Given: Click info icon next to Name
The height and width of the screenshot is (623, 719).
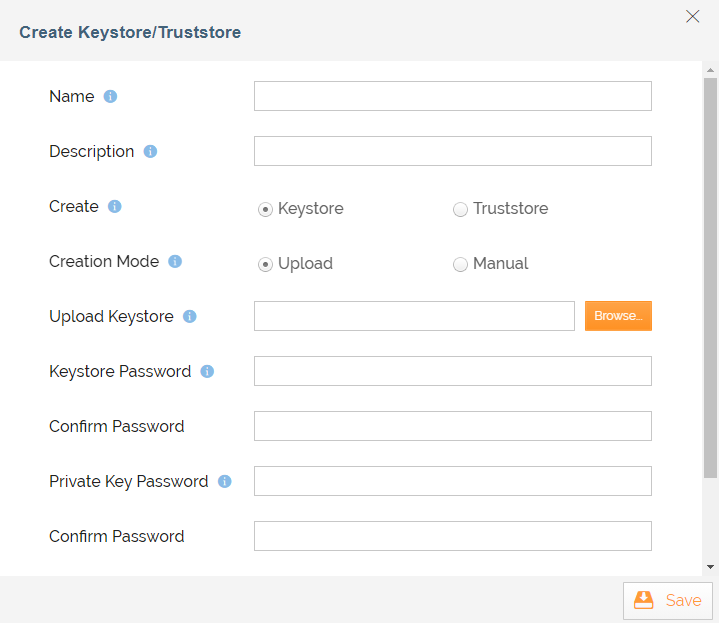Looking at the screenshot, I should [111, 97].
